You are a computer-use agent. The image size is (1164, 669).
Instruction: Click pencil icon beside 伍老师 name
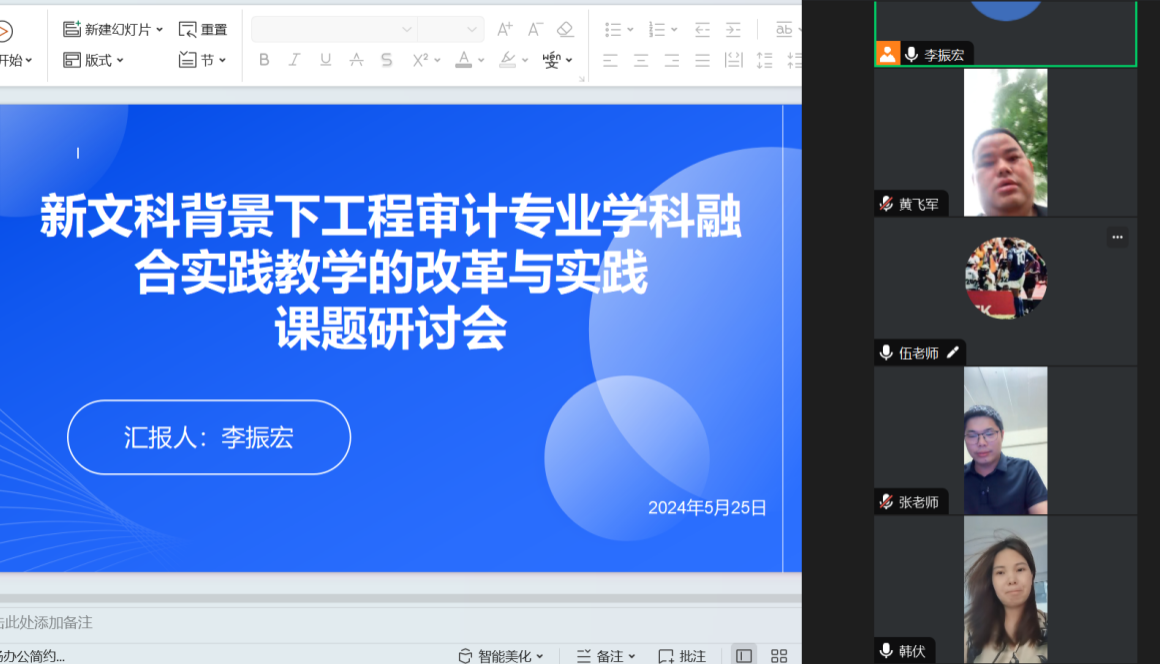coord(953,352)
